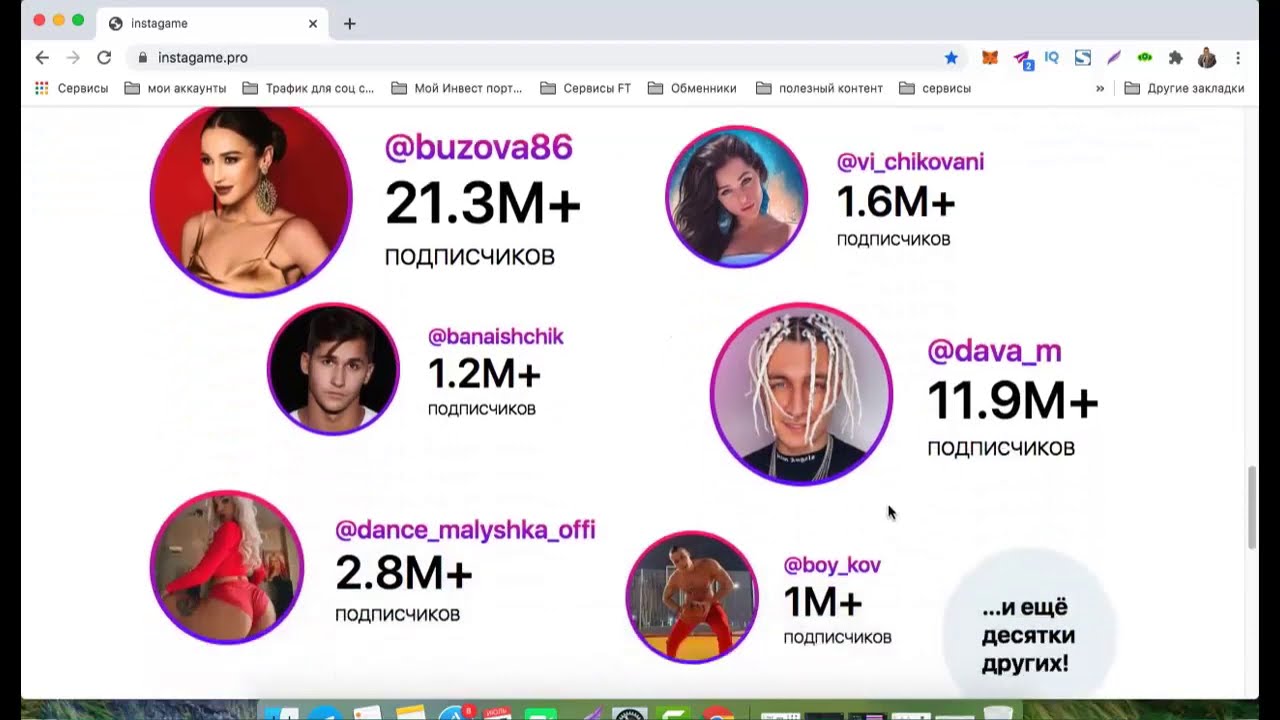Image resolution: width=1280 pixels, height=720 pixels.
Task: Click the @buzova86 username link
Action: 478,148
